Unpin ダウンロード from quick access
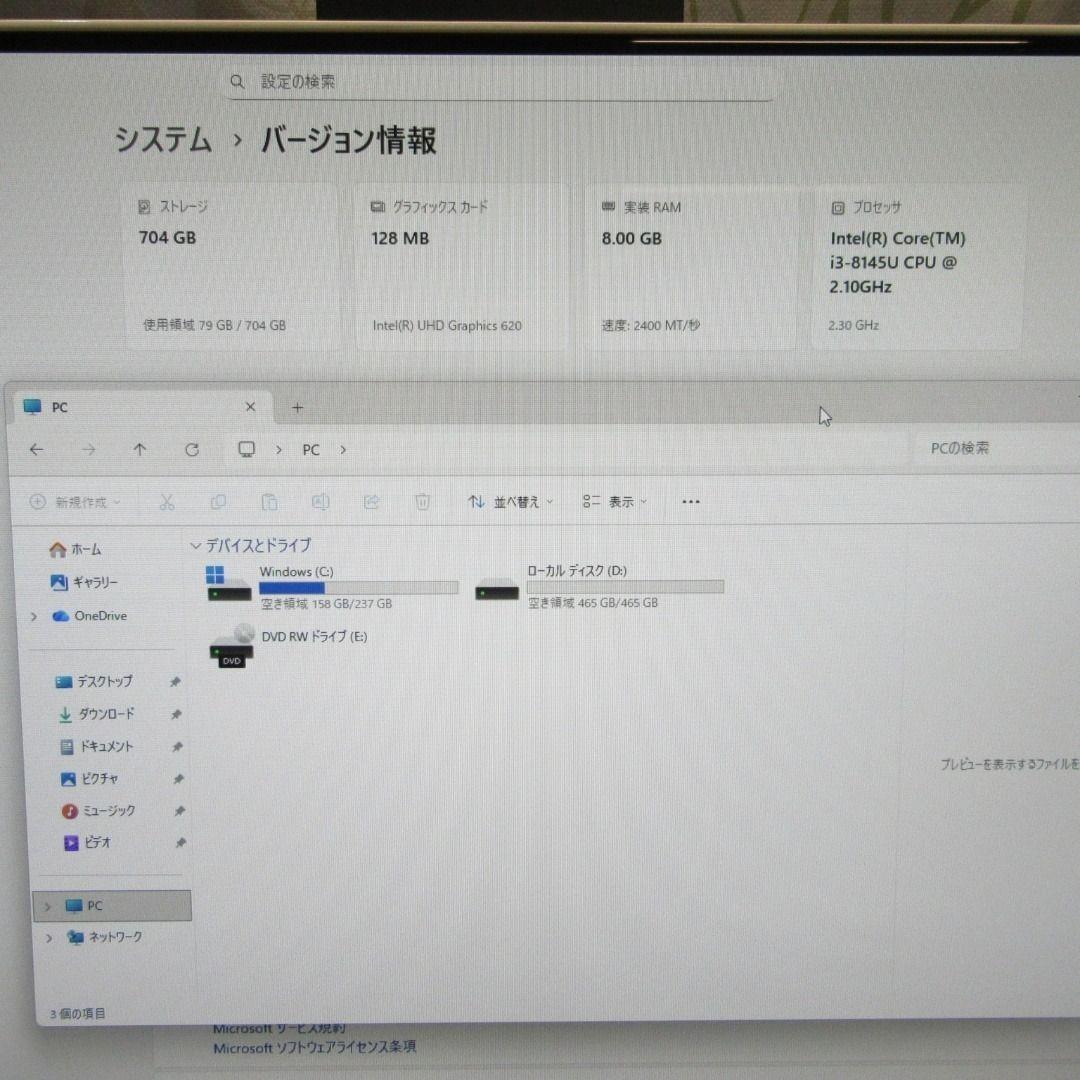This screenshot has height=1080, width=1080. coord(176,714)
